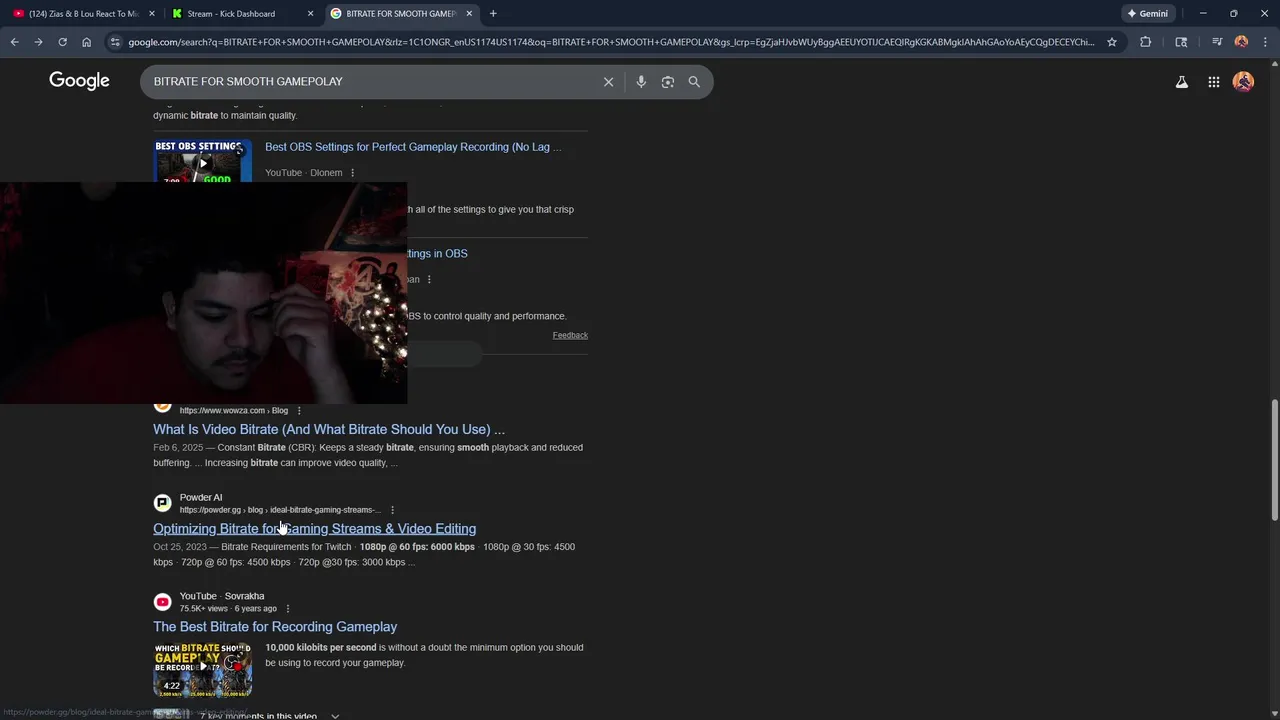The width and height of the screenshot is (1280, 720).
Task: Open the Chrome three-dot menu
Action: point(1265,42)
